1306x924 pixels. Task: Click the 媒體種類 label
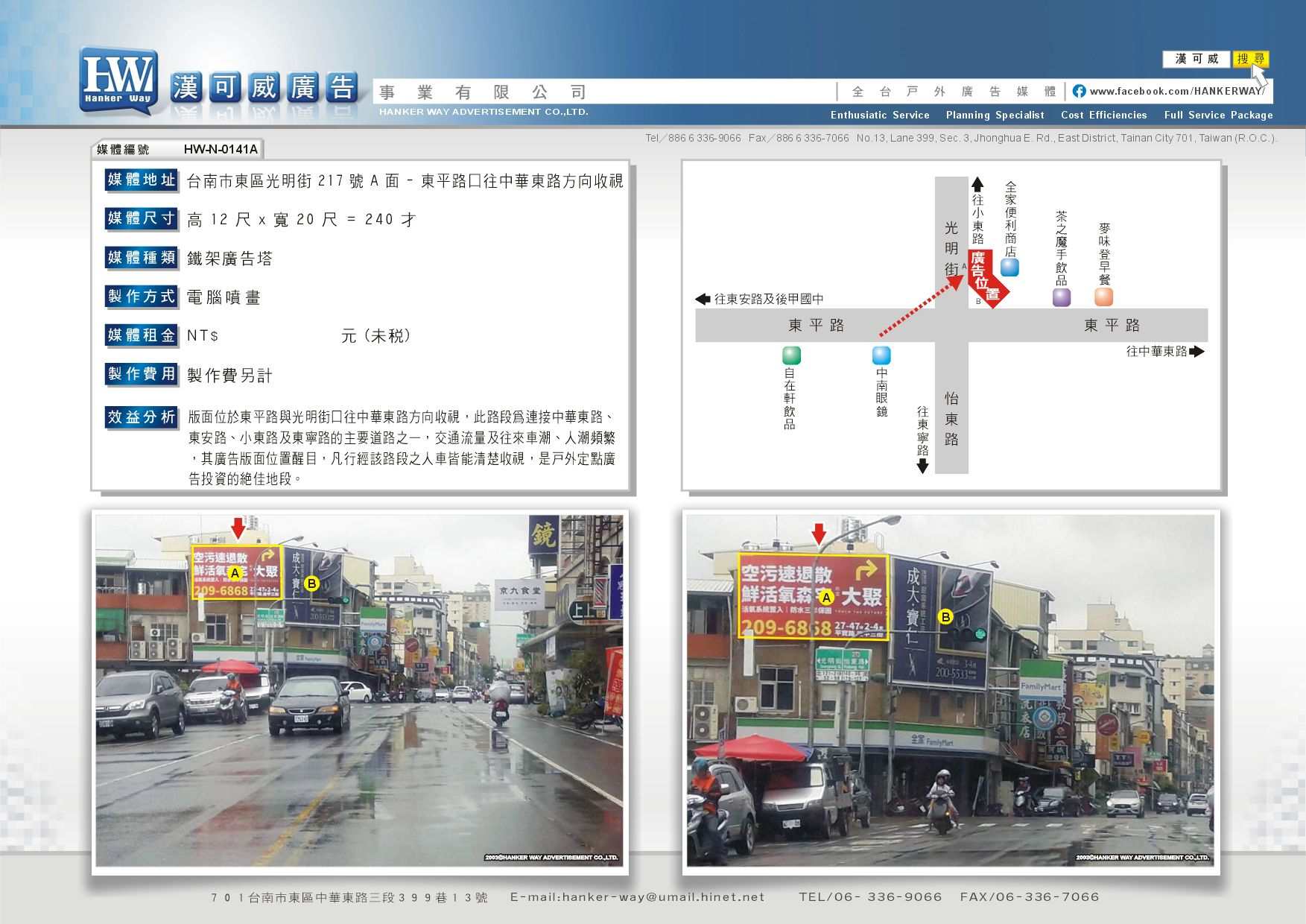141,258
